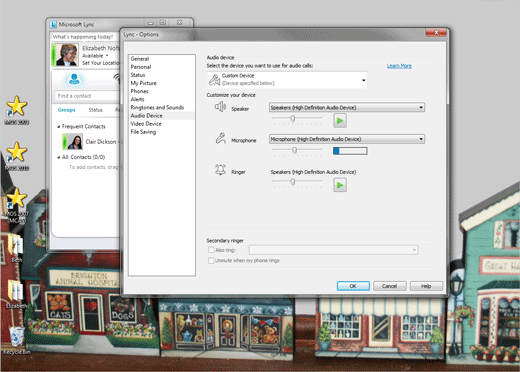520x372 pixels.
Task: Click the microphone input level meter
Action: (x=350, y=151)
